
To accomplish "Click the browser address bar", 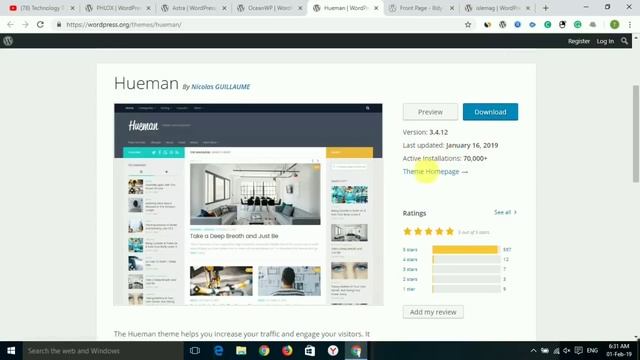I will tap(261, 24).
